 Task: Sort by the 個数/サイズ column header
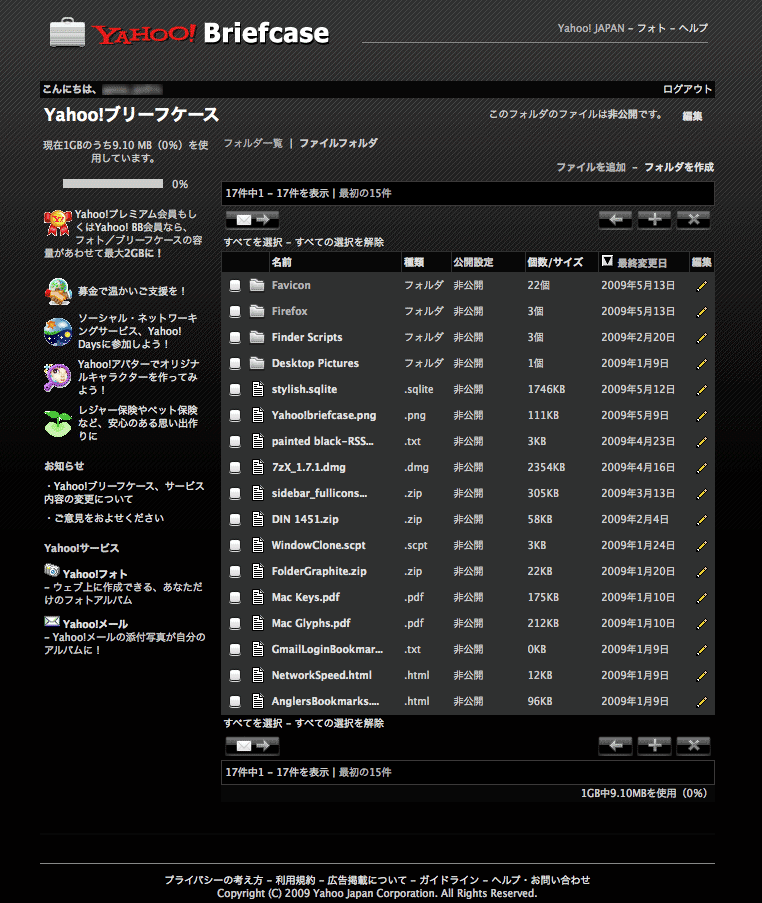click(x=555, y=263)
